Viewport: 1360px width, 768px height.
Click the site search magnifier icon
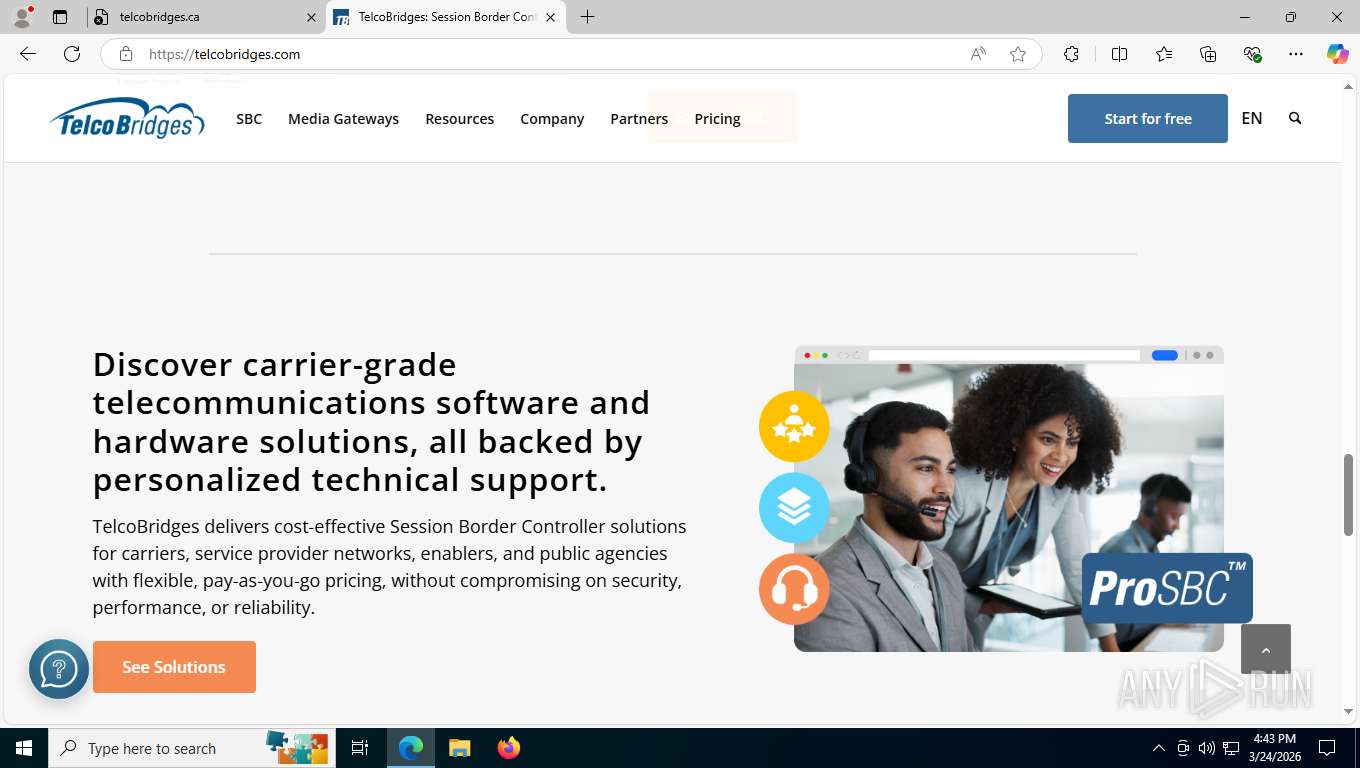pos(1295,118)
